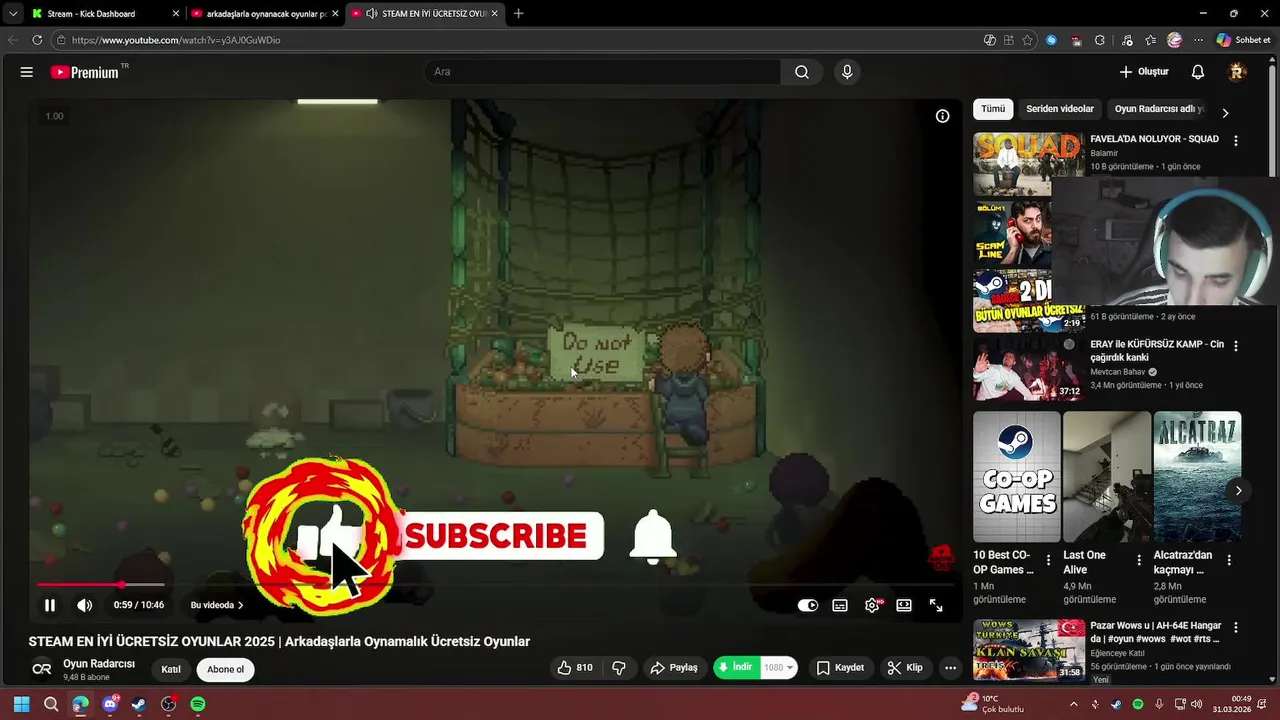The height and width of the screenshot is (720, 1280).
Task: Create a clip with Klip
Action: pos(906,668)
